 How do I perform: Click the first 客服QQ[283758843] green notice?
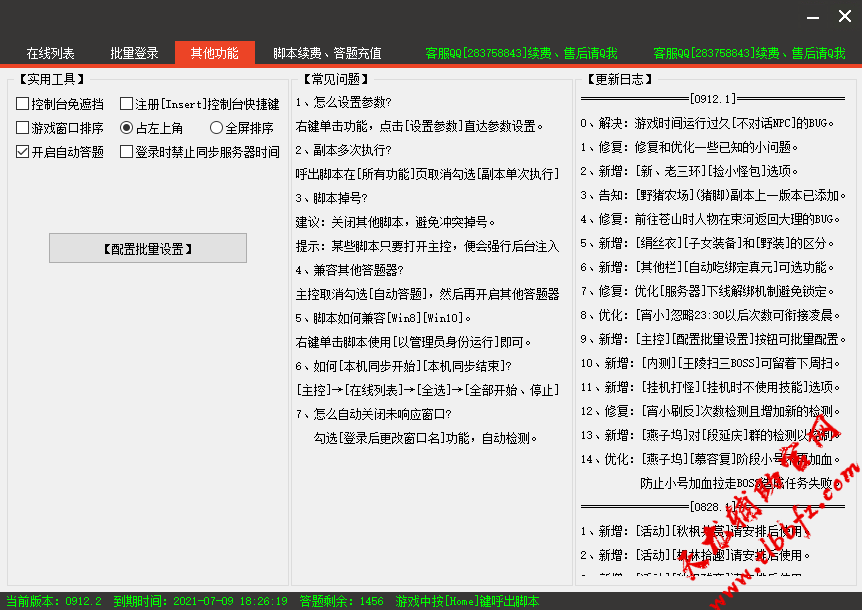click(x=521, y=53)
